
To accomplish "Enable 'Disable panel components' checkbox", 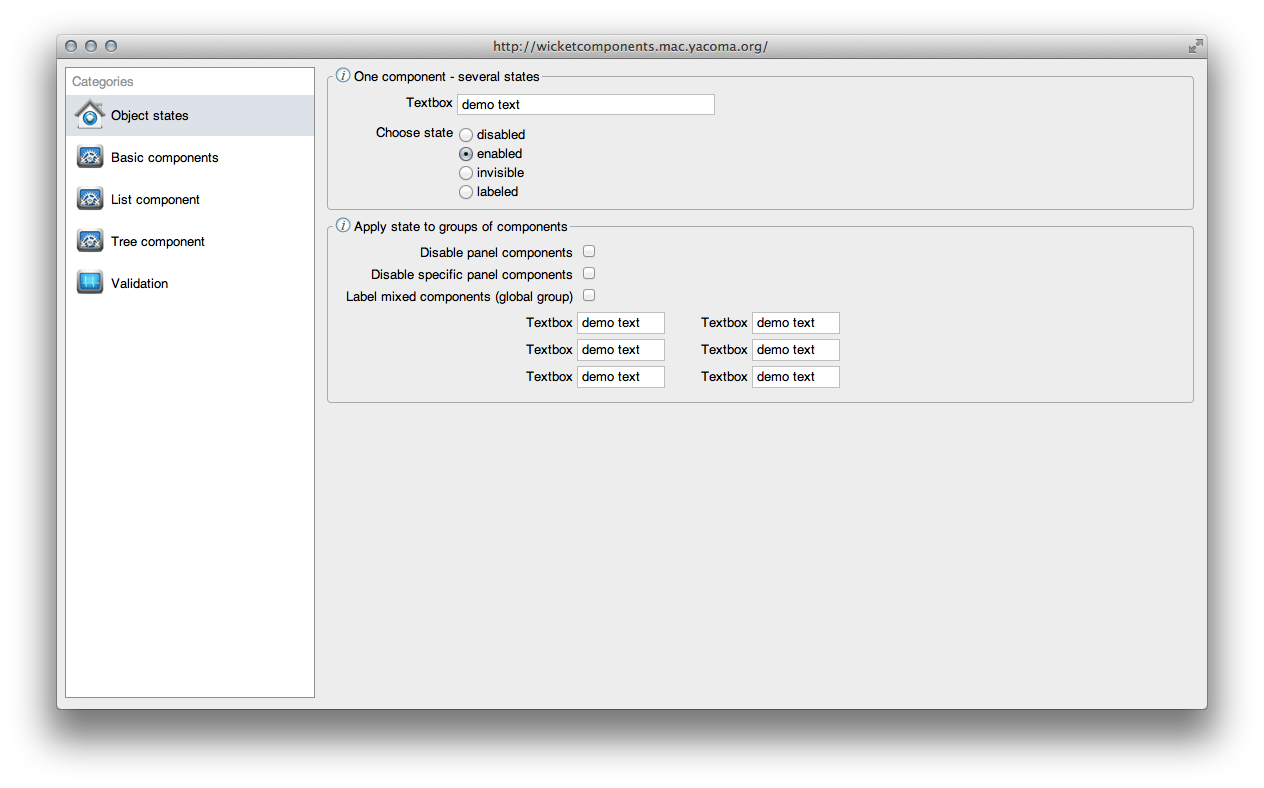I will (x=588, y=251).
